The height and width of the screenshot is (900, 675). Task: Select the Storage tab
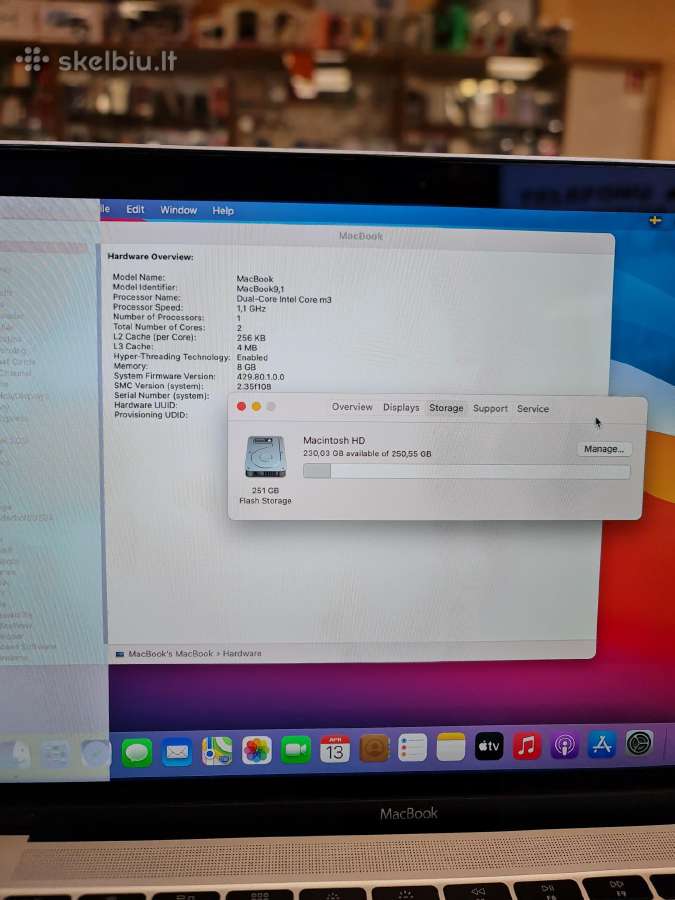point(446,408)
